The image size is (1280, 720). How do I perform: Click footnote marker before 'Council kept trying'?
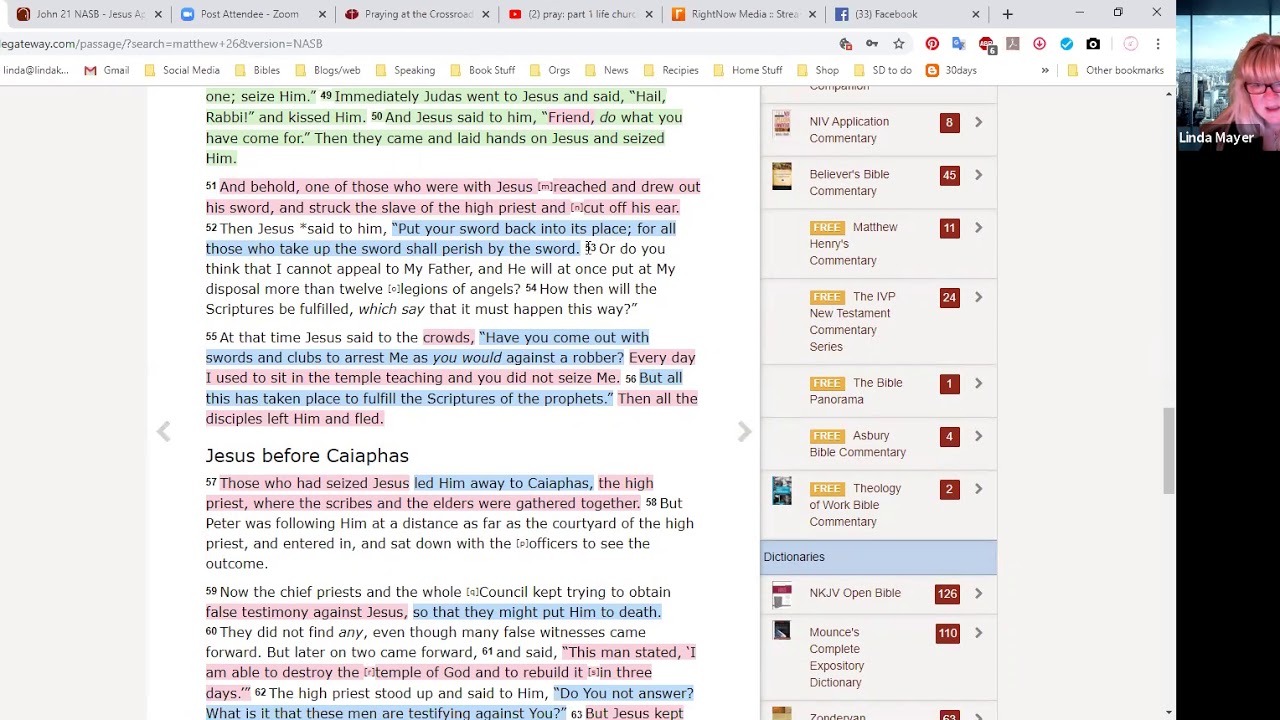click(x=472, y=592)
